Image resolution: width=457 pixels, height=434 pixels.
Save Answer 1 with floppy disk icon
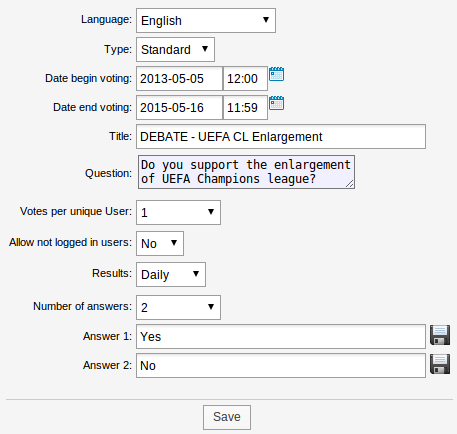click(x=440, y=335)
